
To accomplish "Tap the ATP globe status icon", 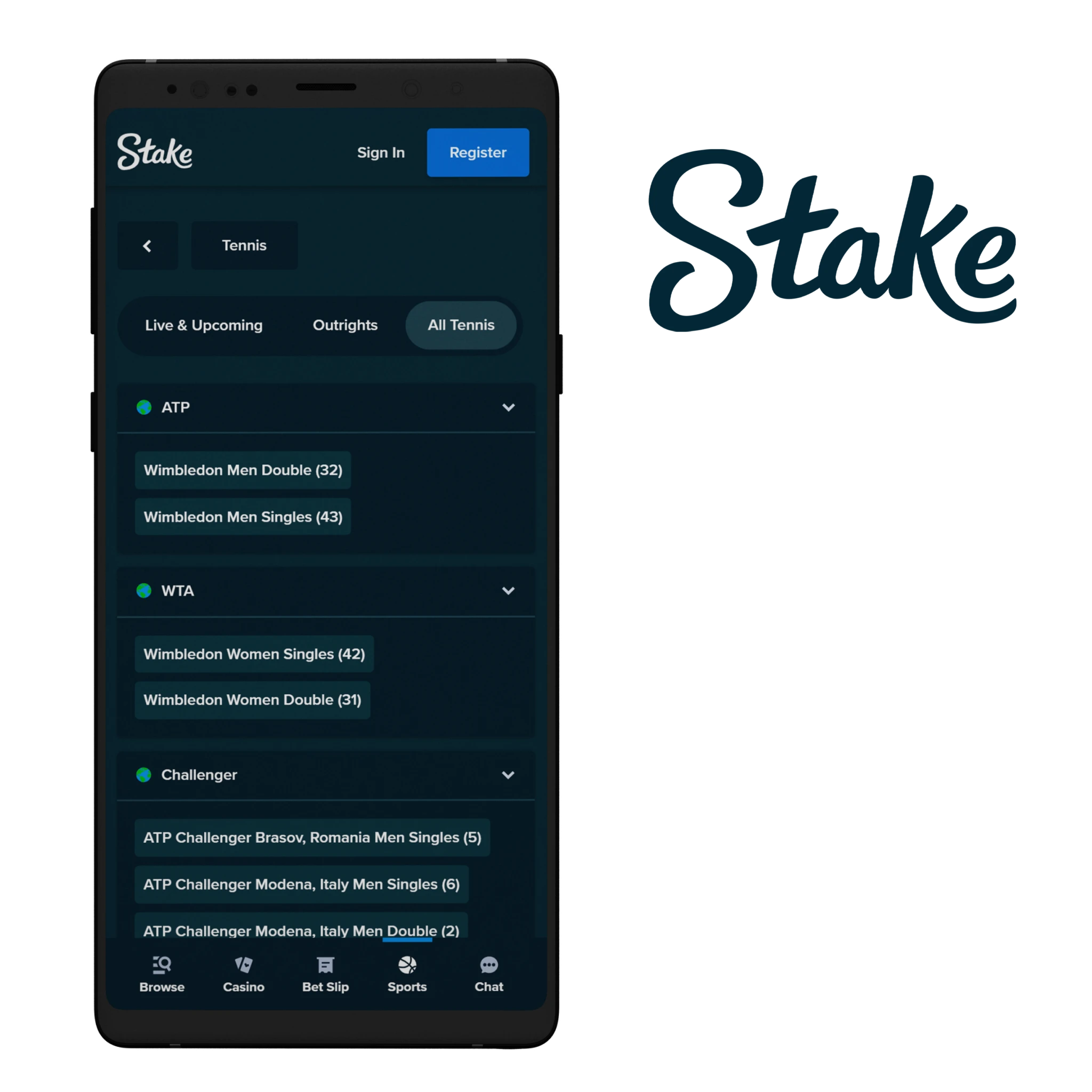I will (x=143, y=407).
